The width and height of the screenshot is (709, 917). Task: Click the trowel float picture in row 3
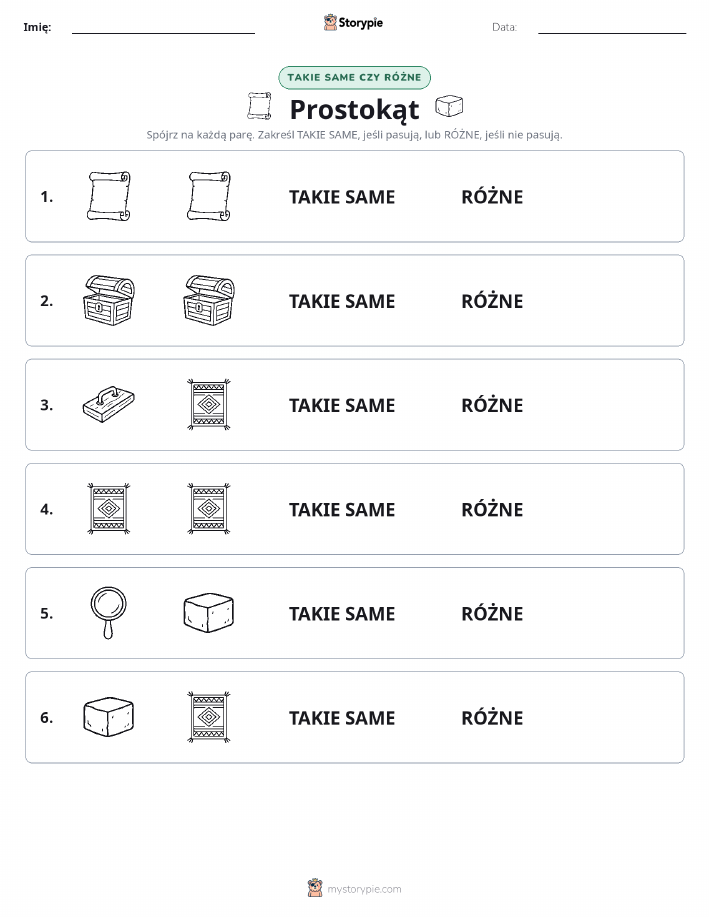pos(109,404)
